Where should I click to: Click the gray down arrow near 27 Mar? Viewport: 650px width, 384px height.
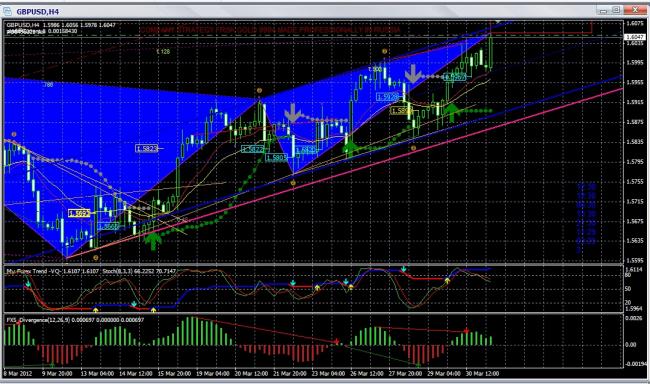coord(413,73)
